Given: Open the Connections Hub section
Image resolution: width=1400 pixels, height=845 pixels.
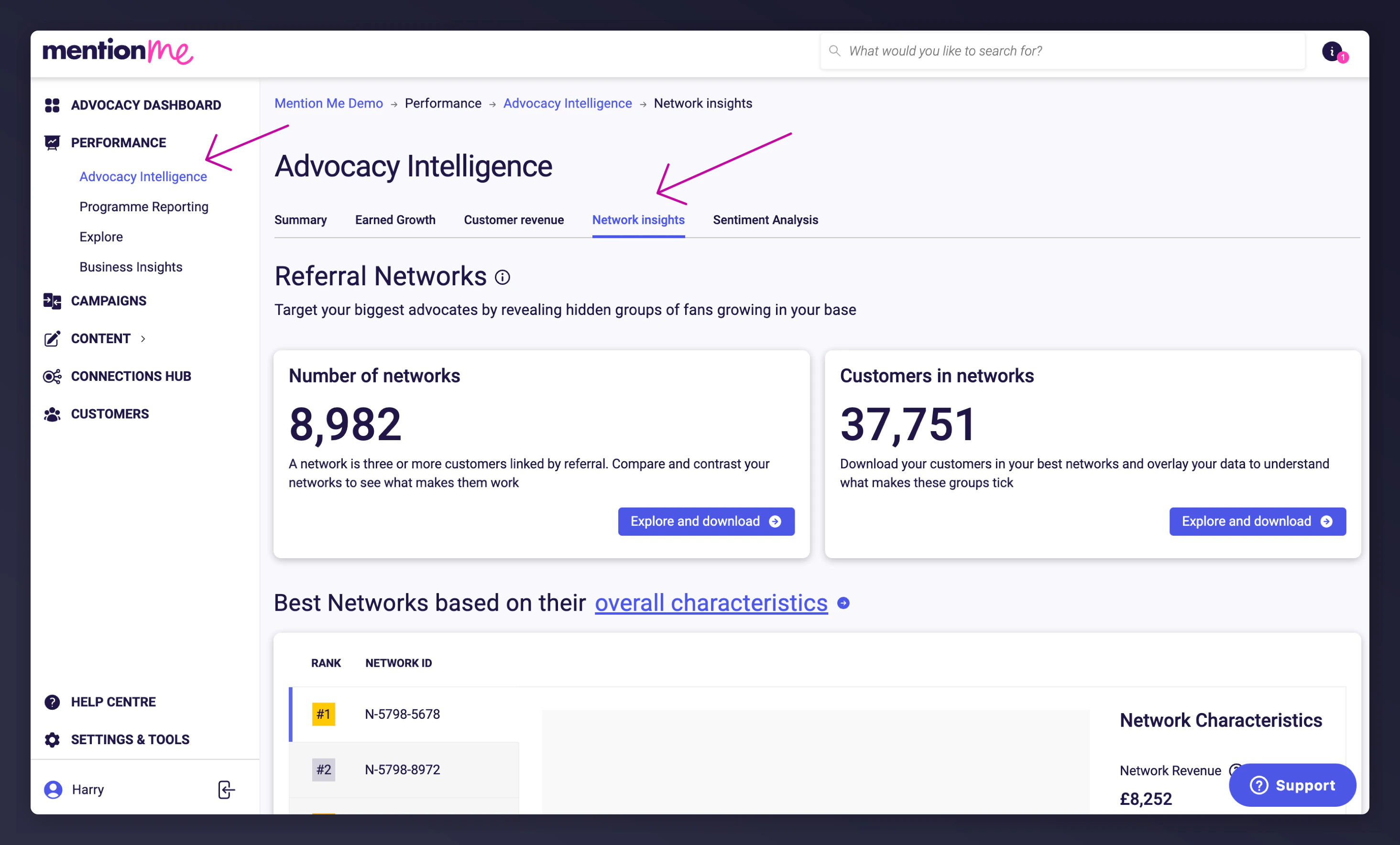Looking at the screenshot, I should tap(131, 377).
